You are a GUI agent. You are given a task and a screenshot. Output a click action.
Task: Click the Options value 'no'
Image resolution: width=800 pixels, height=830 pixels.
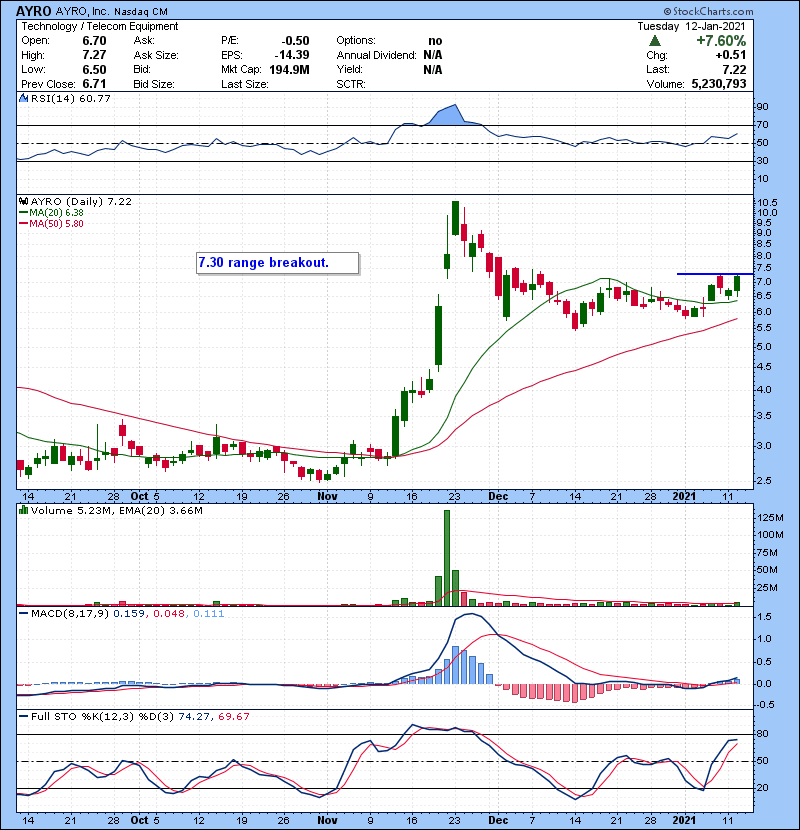[x=435, y=41]
